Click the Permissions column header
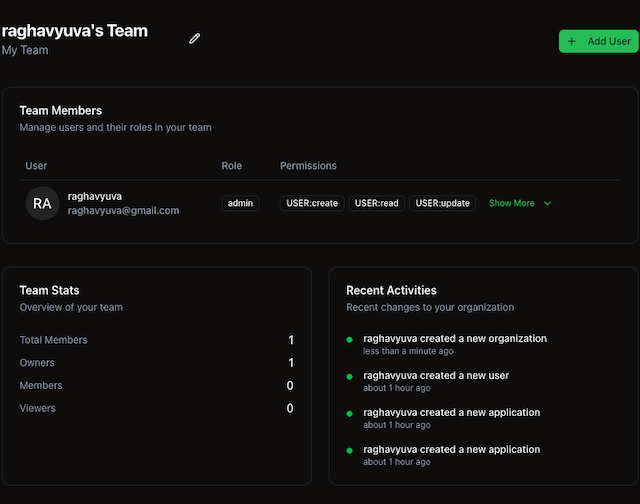 pos(308,166)
